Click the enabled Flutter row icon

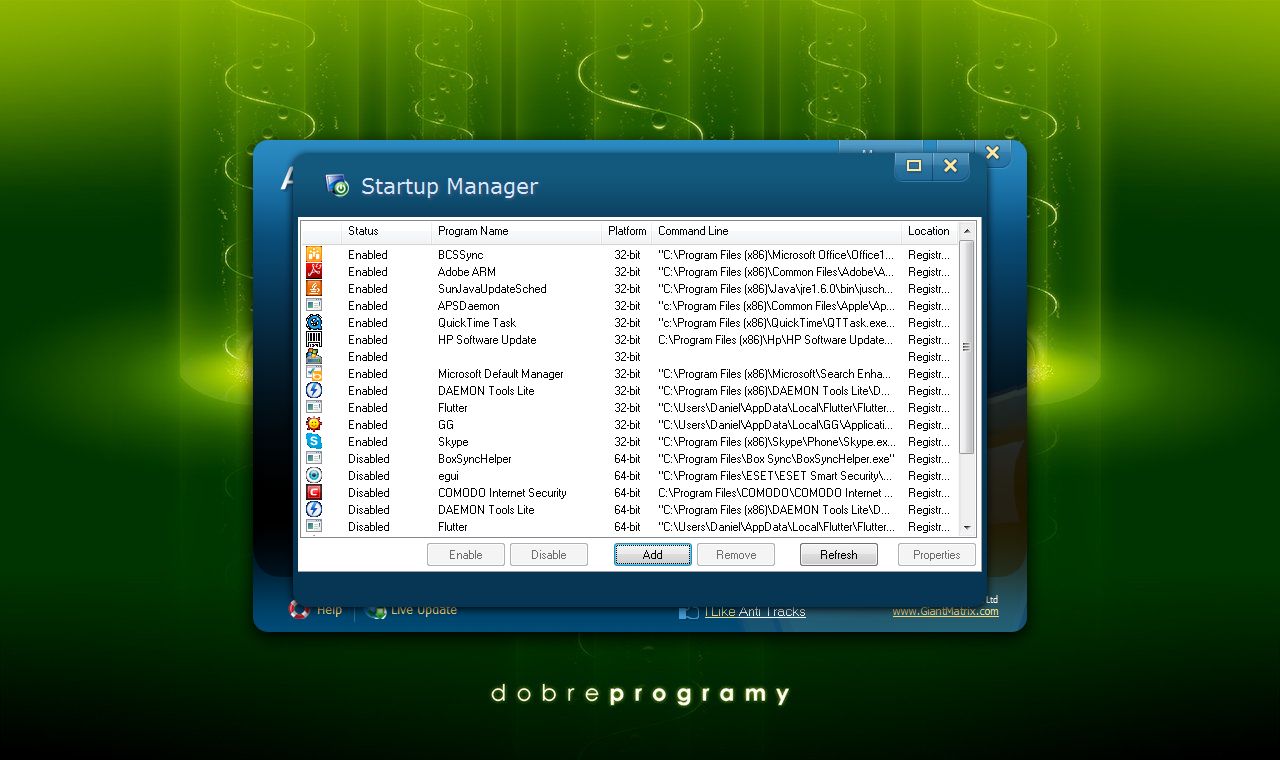click(314, 408)
